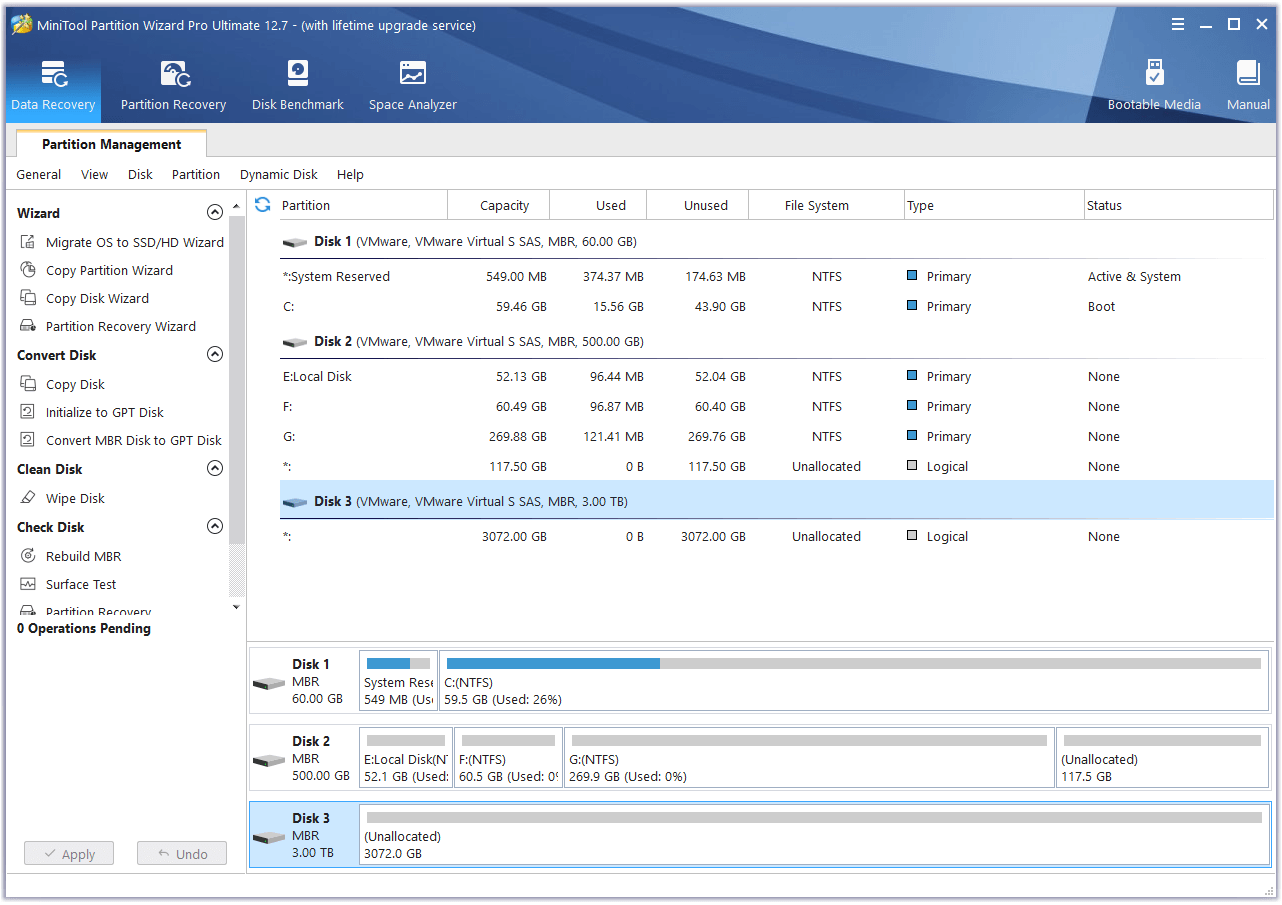Sort by File System column header
1282x905 pixels.
point(826,205)
